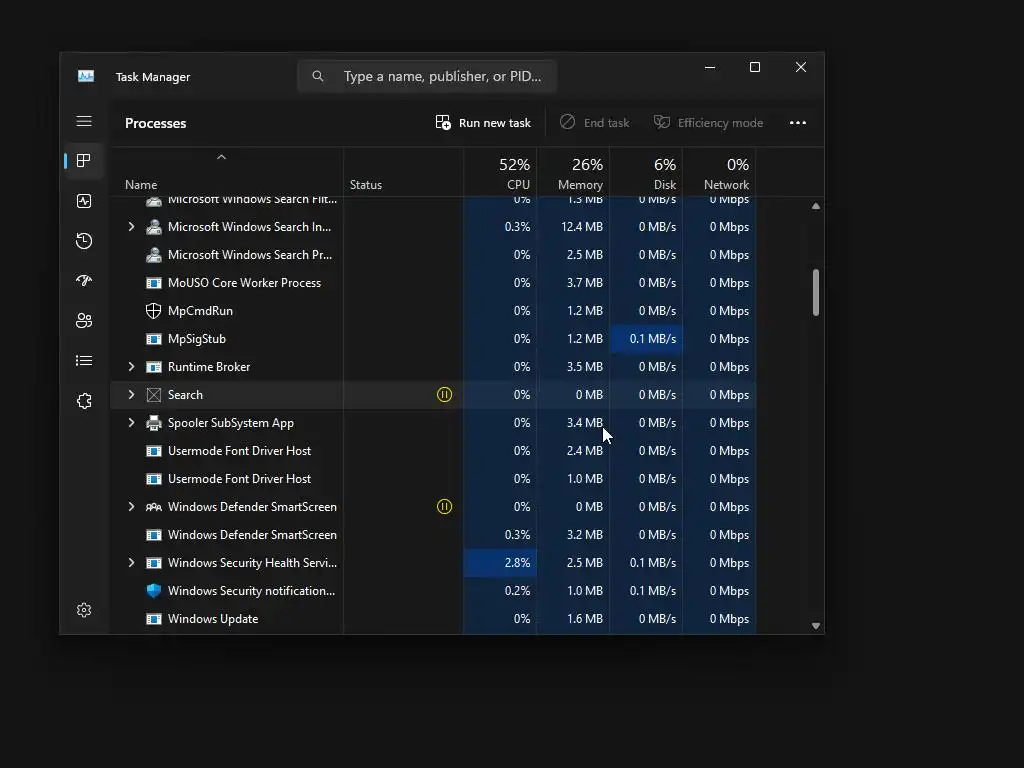This screenshot has height=768, width=1024.
Task: Open the Startup apps sidebar icon
Action: tap(84, 281)
